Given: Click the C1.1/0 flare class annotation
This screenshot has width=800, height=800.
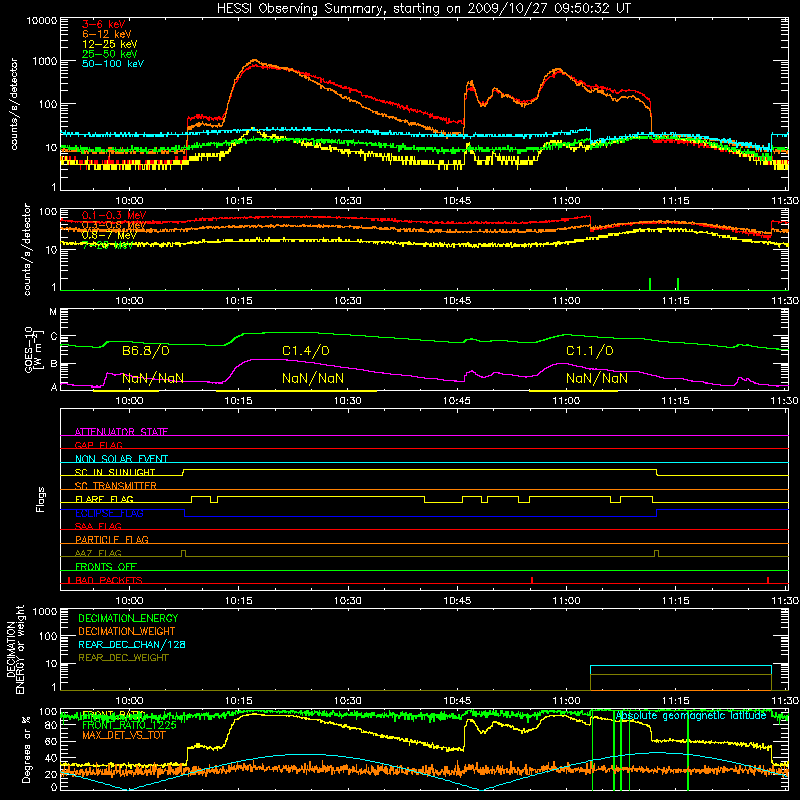Looking at the screenshot, I should pyautogui.click(x=589, y=351).
